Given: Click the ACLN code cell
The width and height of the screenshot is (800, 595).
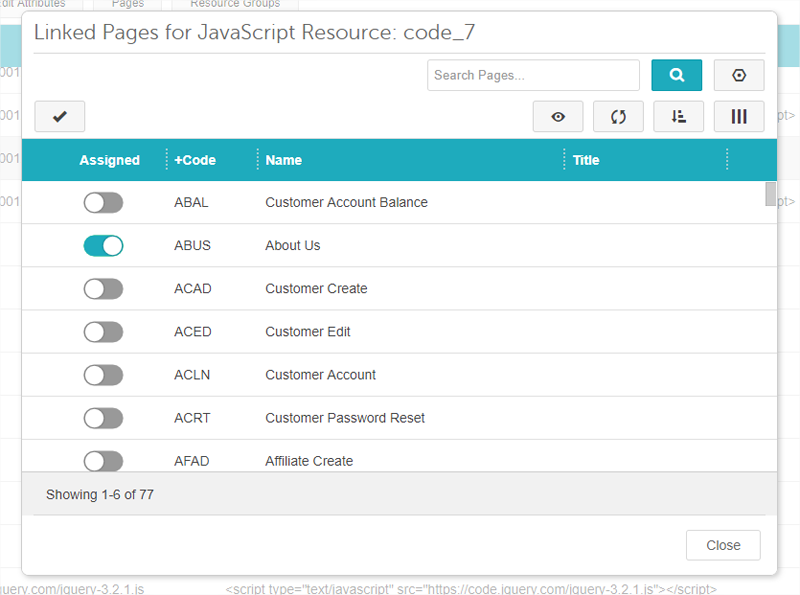Looking at the screenshot, I should point(192,375).
